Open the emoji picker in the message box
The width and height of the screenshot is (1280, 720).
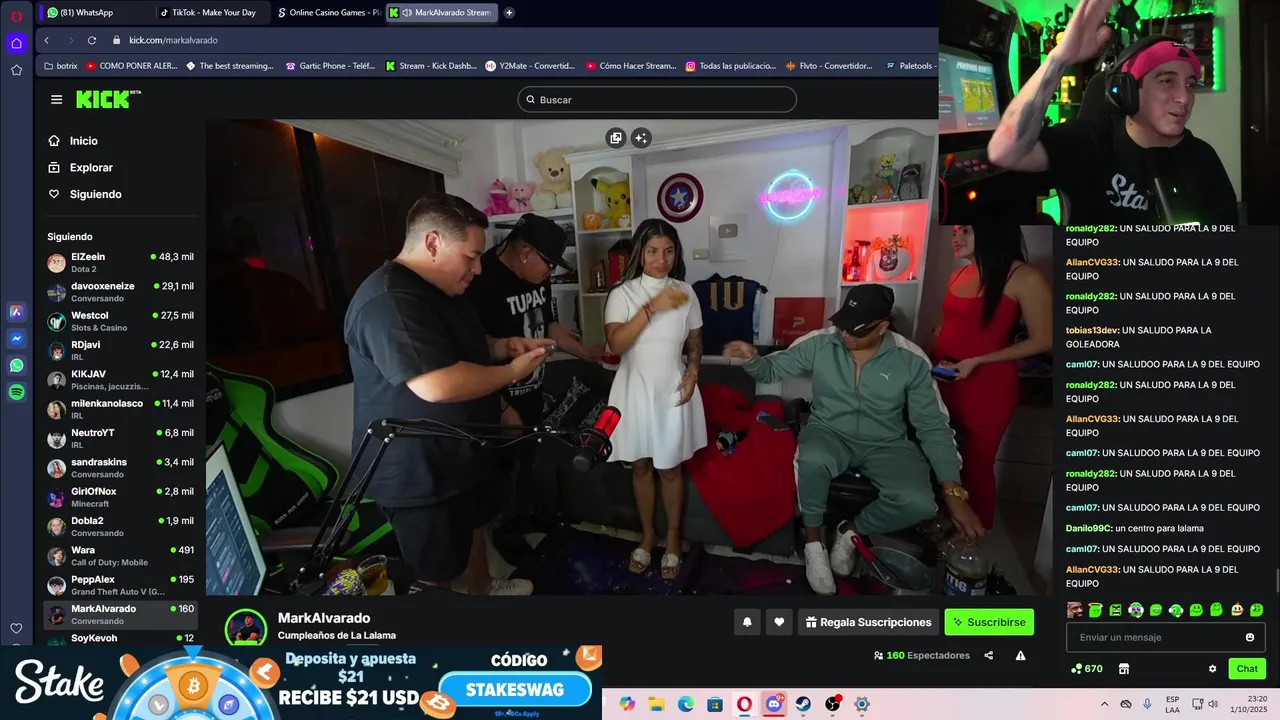tap(1250, 637)
